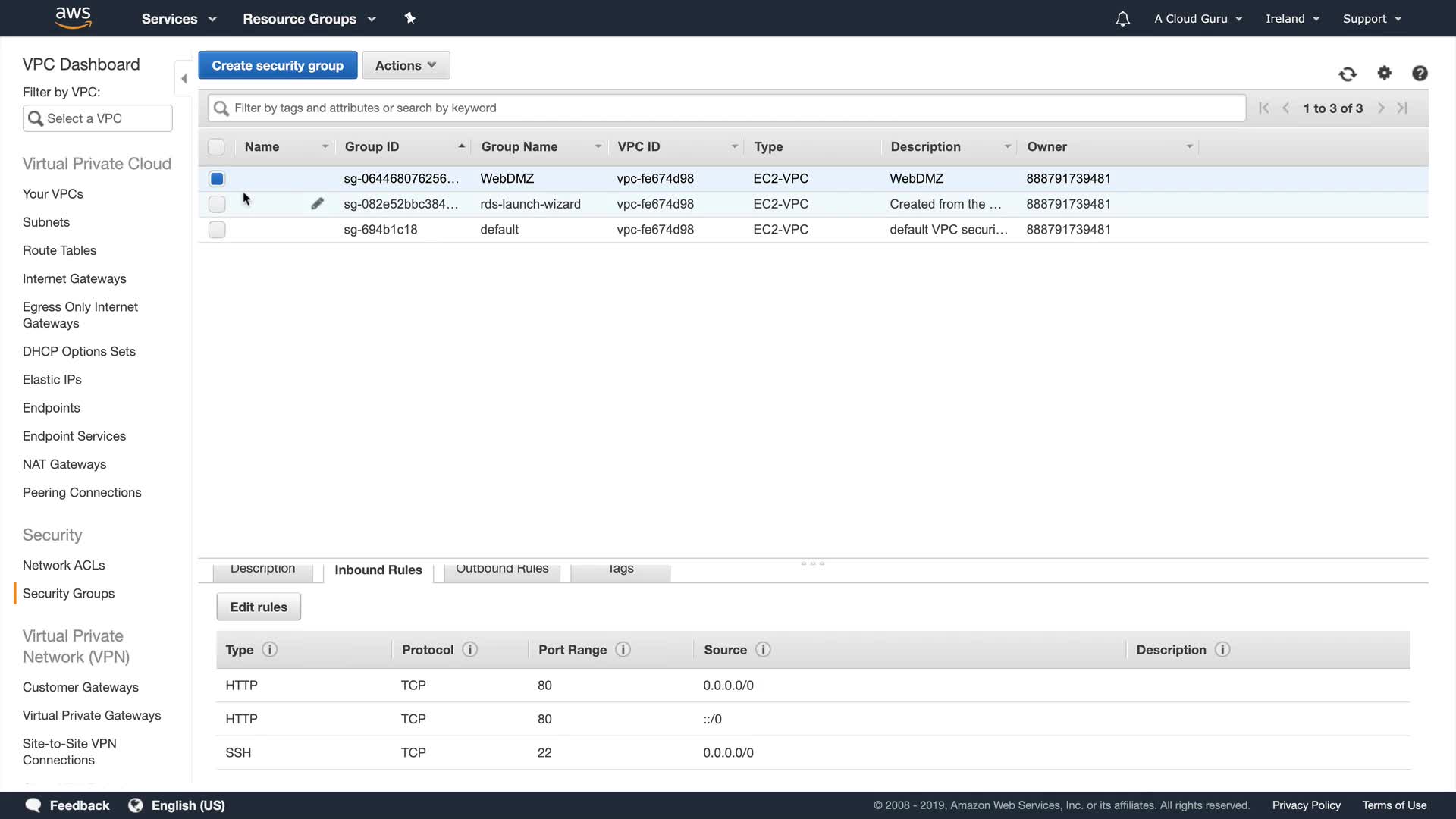Check the rds-launch-wizard row checkbox
The width and height of the screenshot is (1456, 819).
[217, 204]
